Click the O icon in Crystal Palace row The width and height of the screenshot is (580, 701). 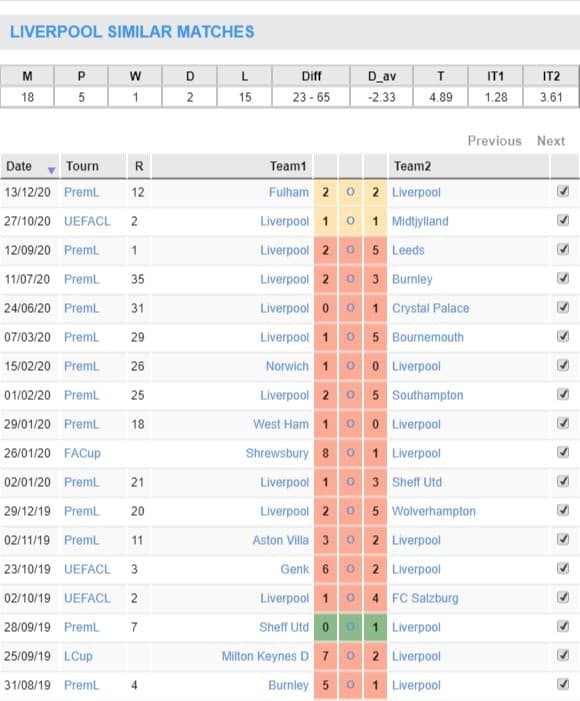[x=351, y=308]
